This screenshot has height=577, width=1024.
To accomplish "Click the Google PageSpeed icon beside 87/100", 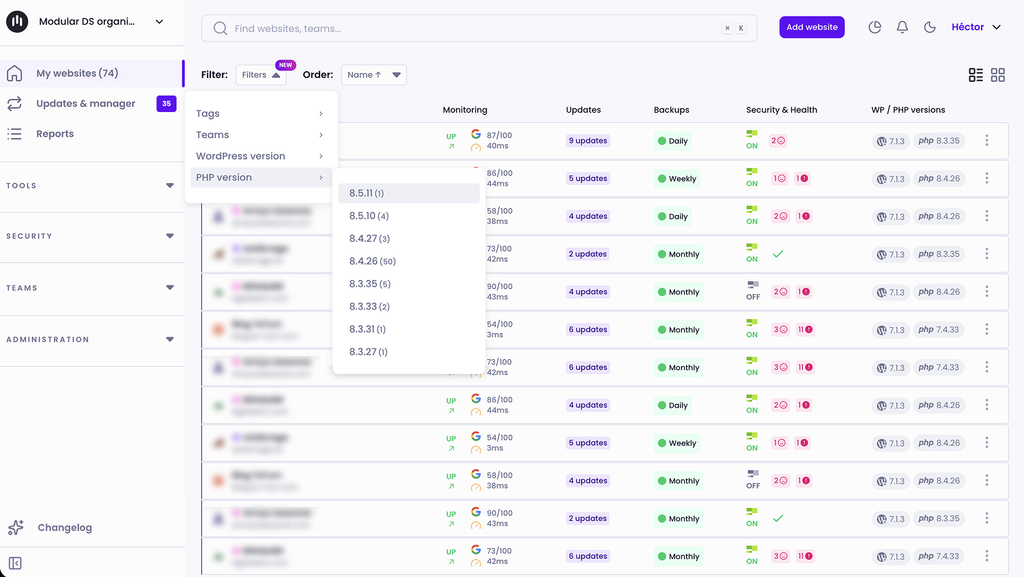I will (x=476, y=134).
